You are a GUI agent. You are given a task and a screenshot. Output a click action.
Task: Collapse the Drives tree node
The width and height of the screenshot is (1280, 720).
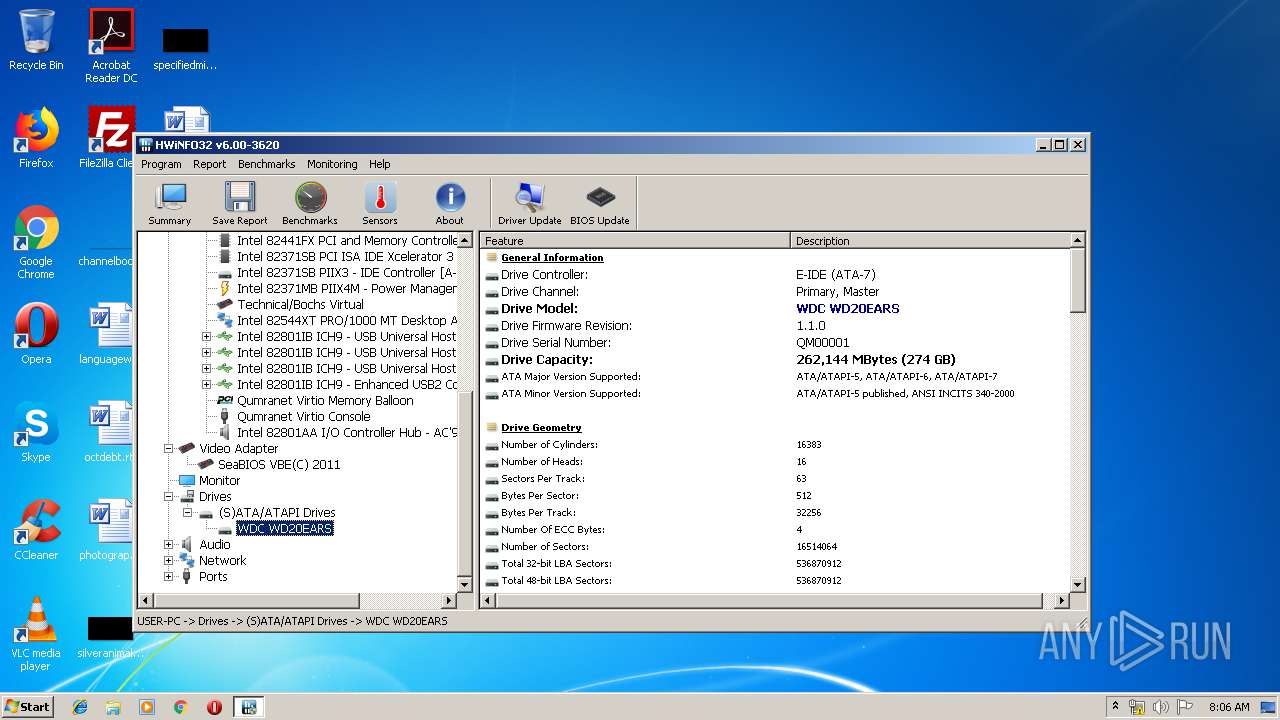click(x=169, y=497)
